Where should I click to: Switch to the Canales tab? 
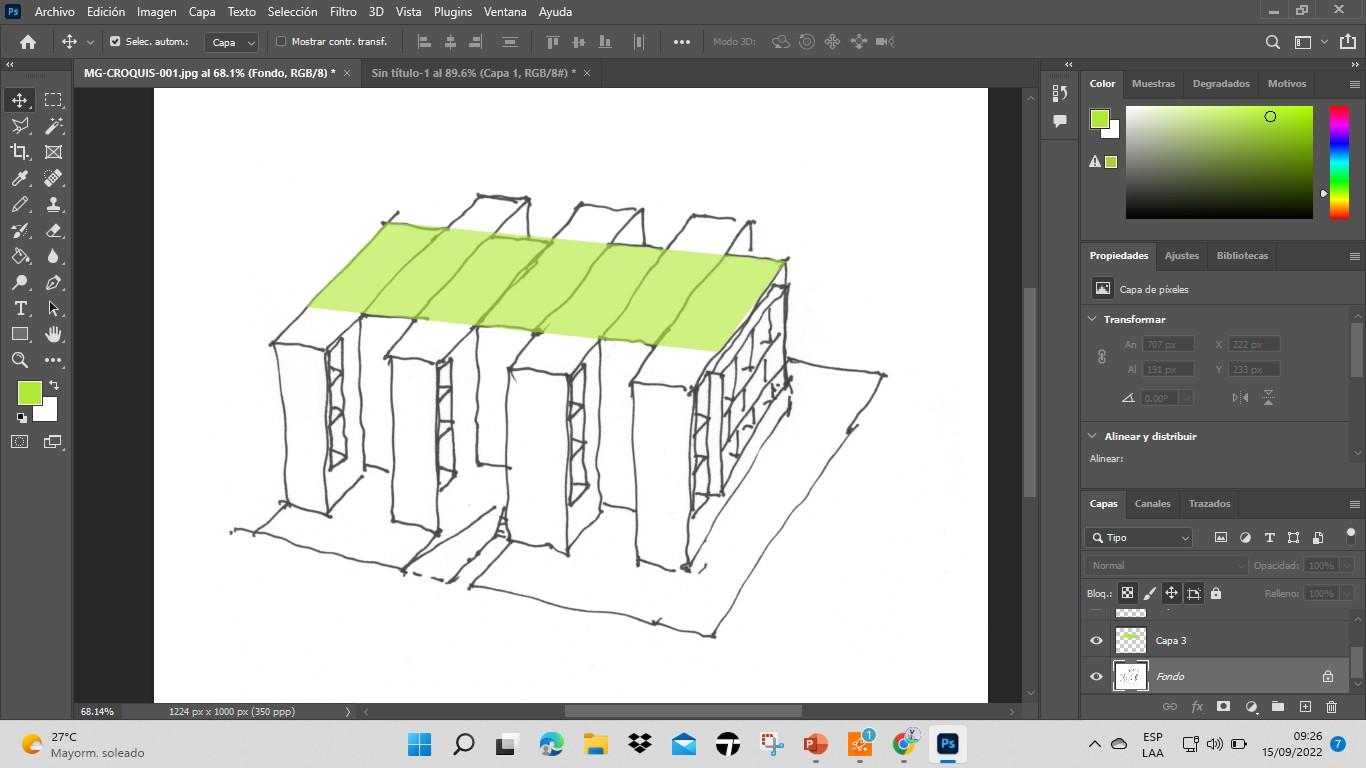[1152, 504]
